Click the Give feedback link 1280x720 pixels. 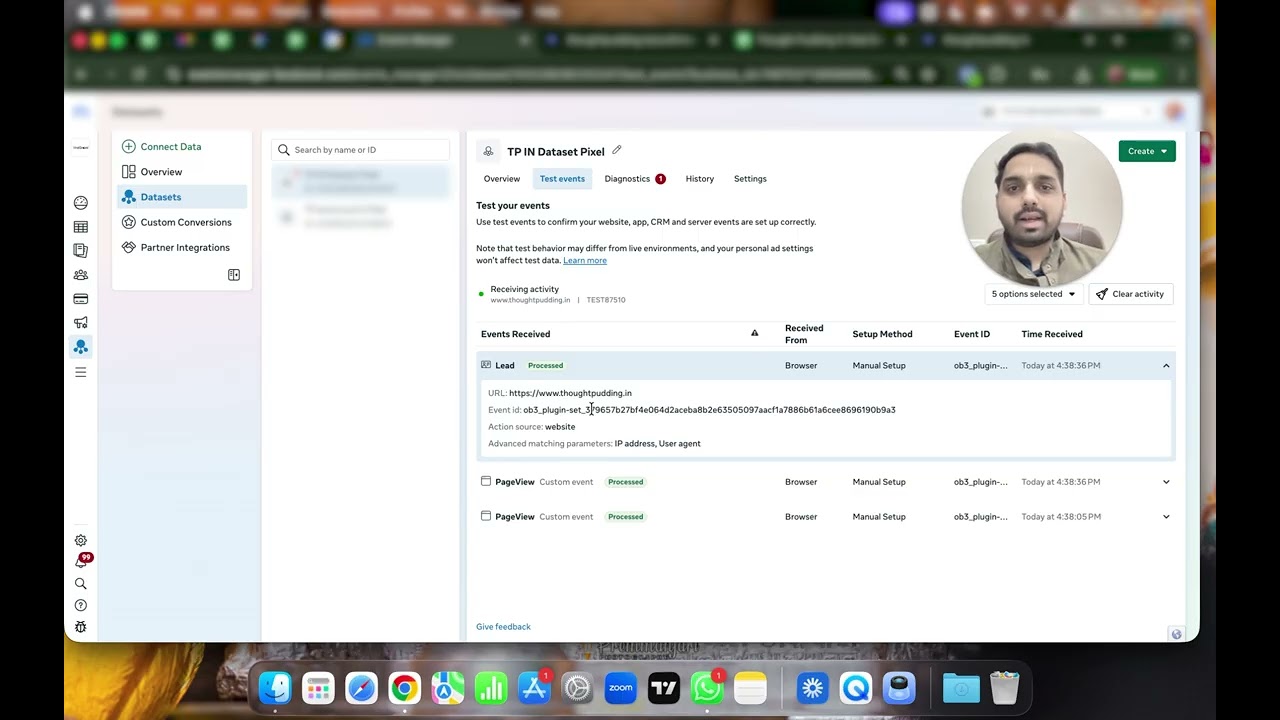(503, 627)
